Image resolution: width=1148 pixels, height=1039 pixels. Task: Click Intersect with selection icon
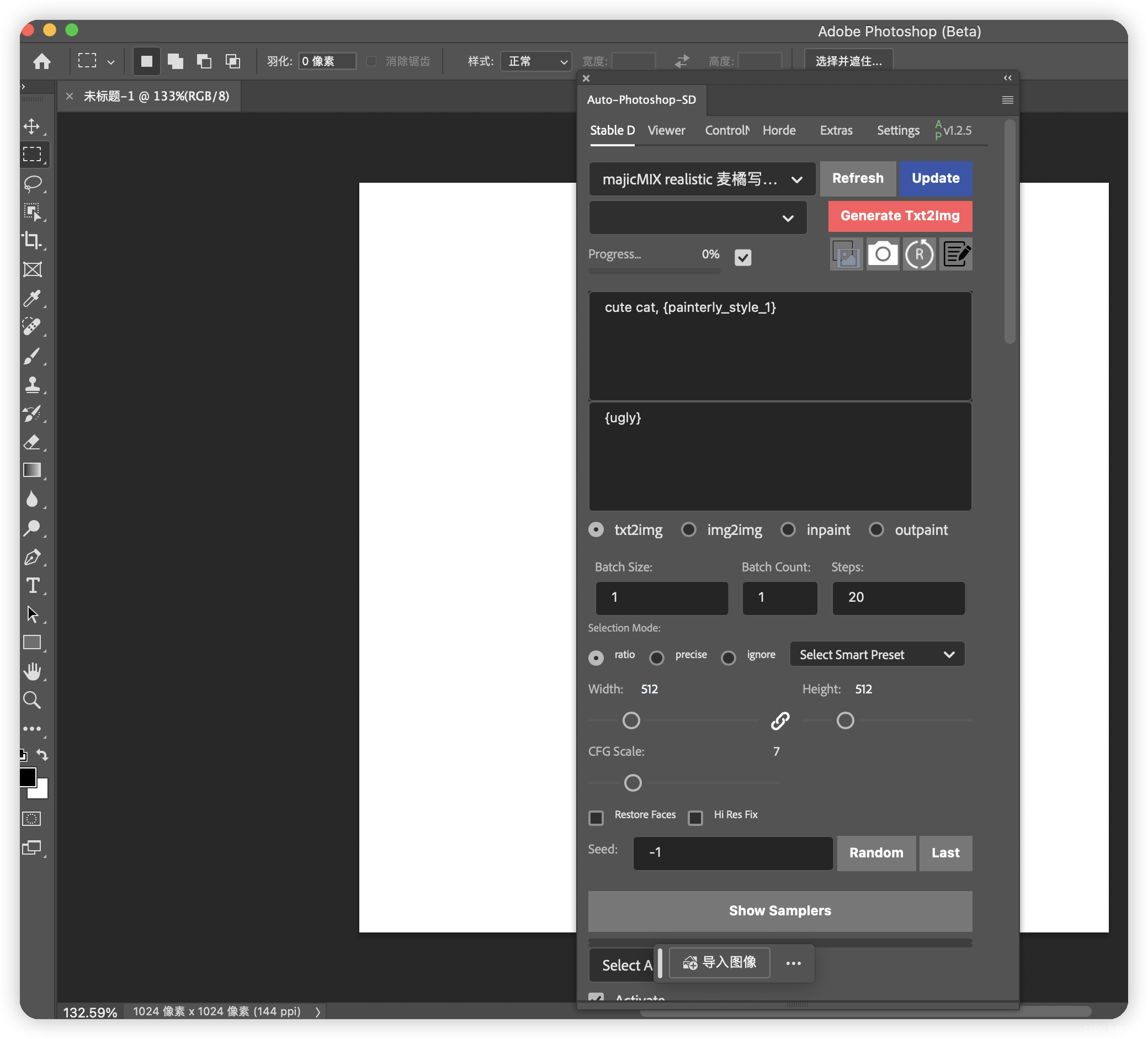click(233, 61)
